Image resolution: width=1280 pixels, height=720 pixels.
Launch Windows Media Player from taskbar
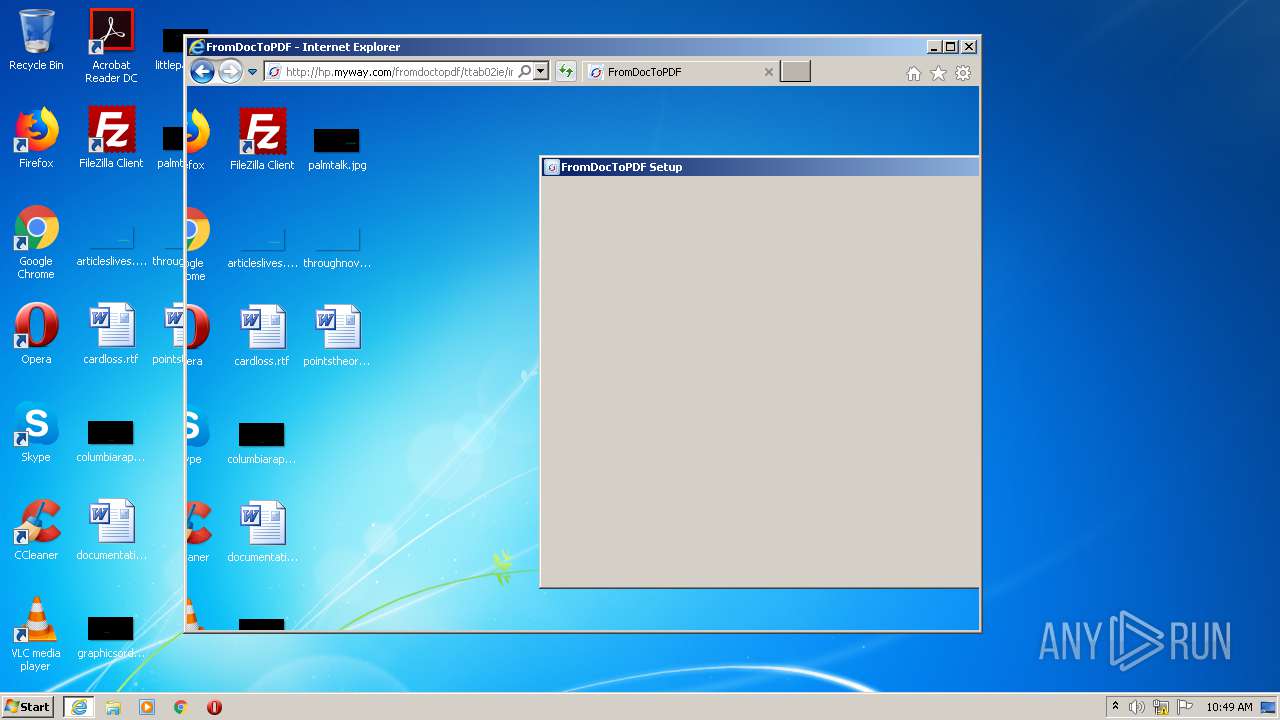[x=147, y=707]
